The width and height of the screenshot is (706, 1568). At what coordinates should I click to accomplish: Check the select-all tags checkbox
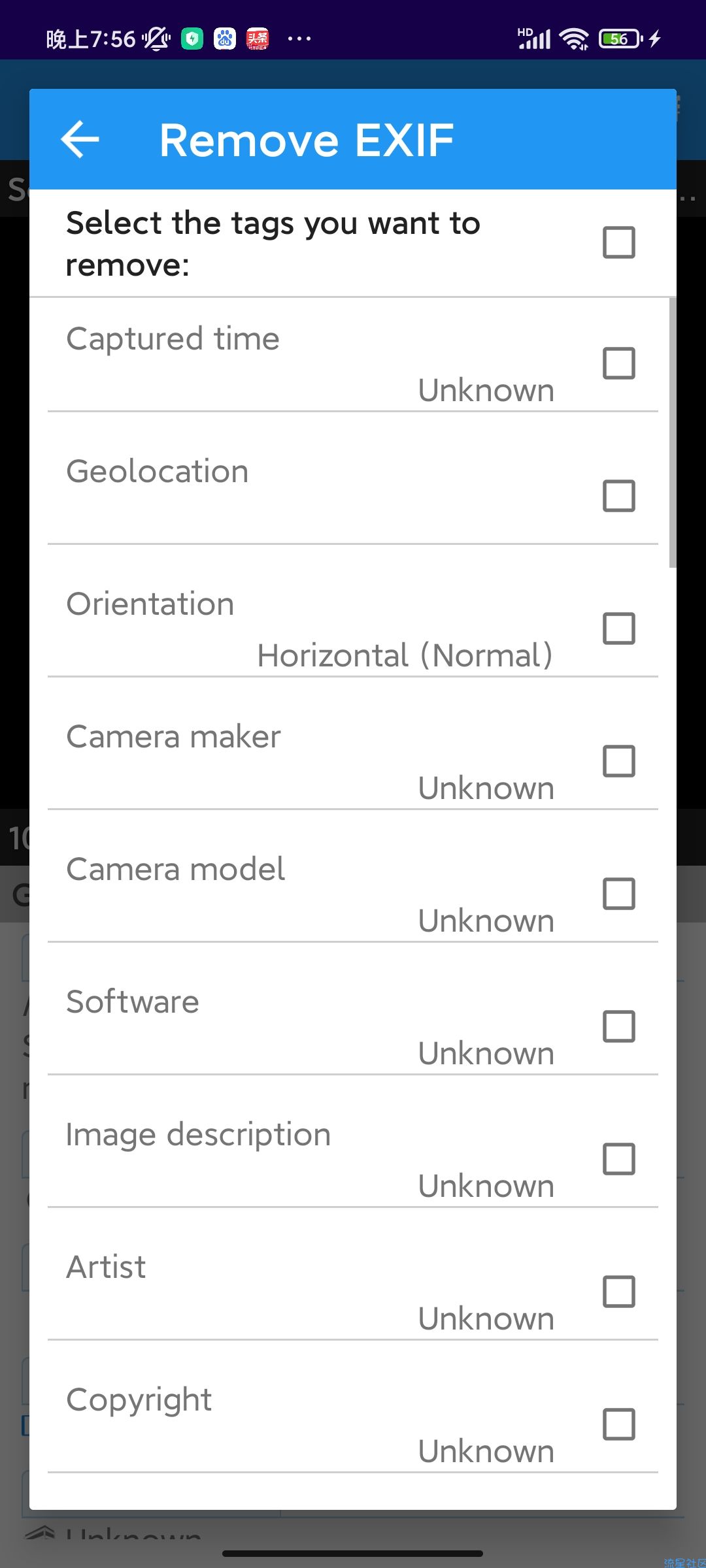(x=619, y=242)
